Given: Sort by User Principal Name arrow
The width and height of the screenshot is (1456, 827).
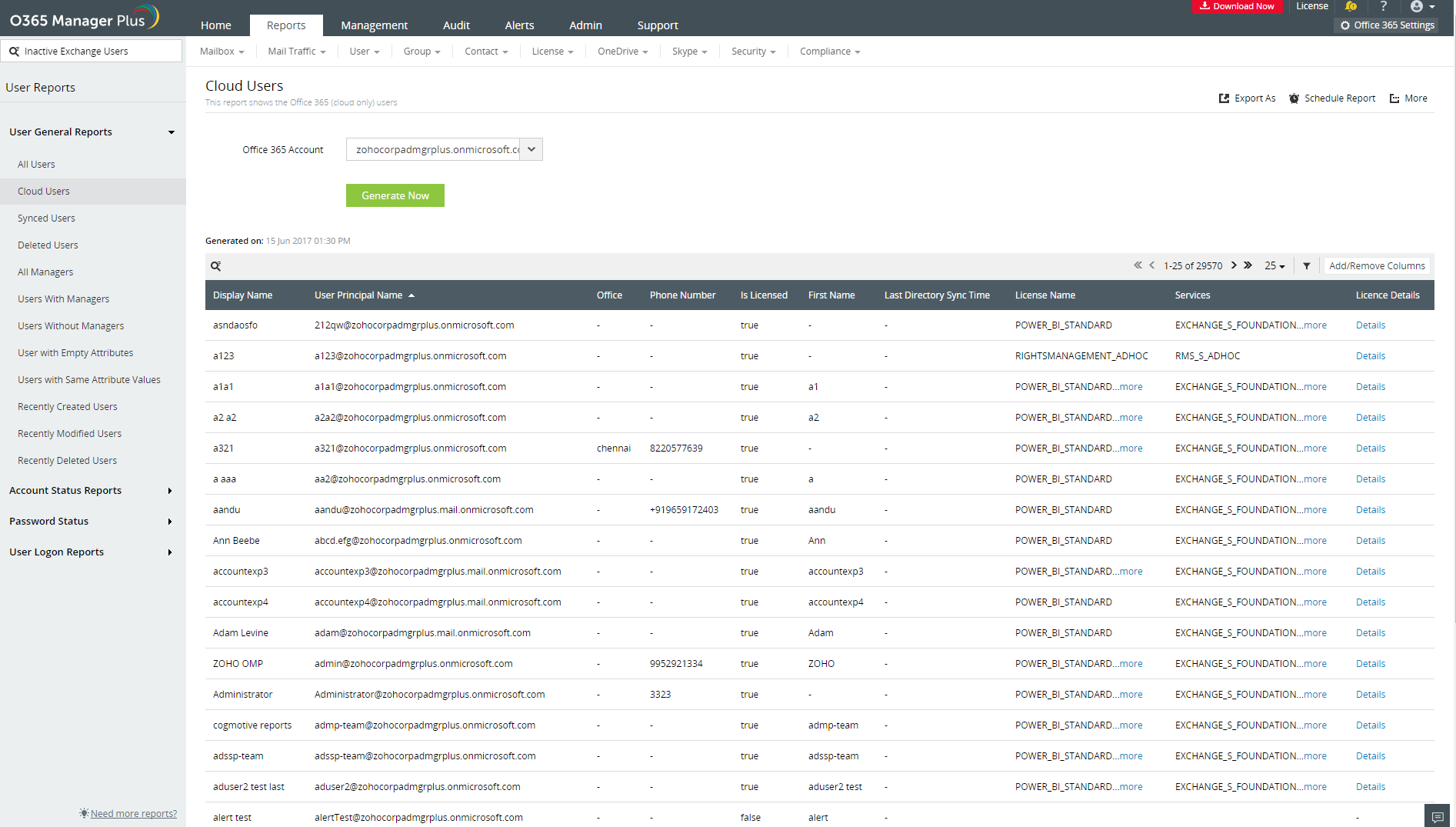Looking at the screenshot, I should click(x=411, y=295).
